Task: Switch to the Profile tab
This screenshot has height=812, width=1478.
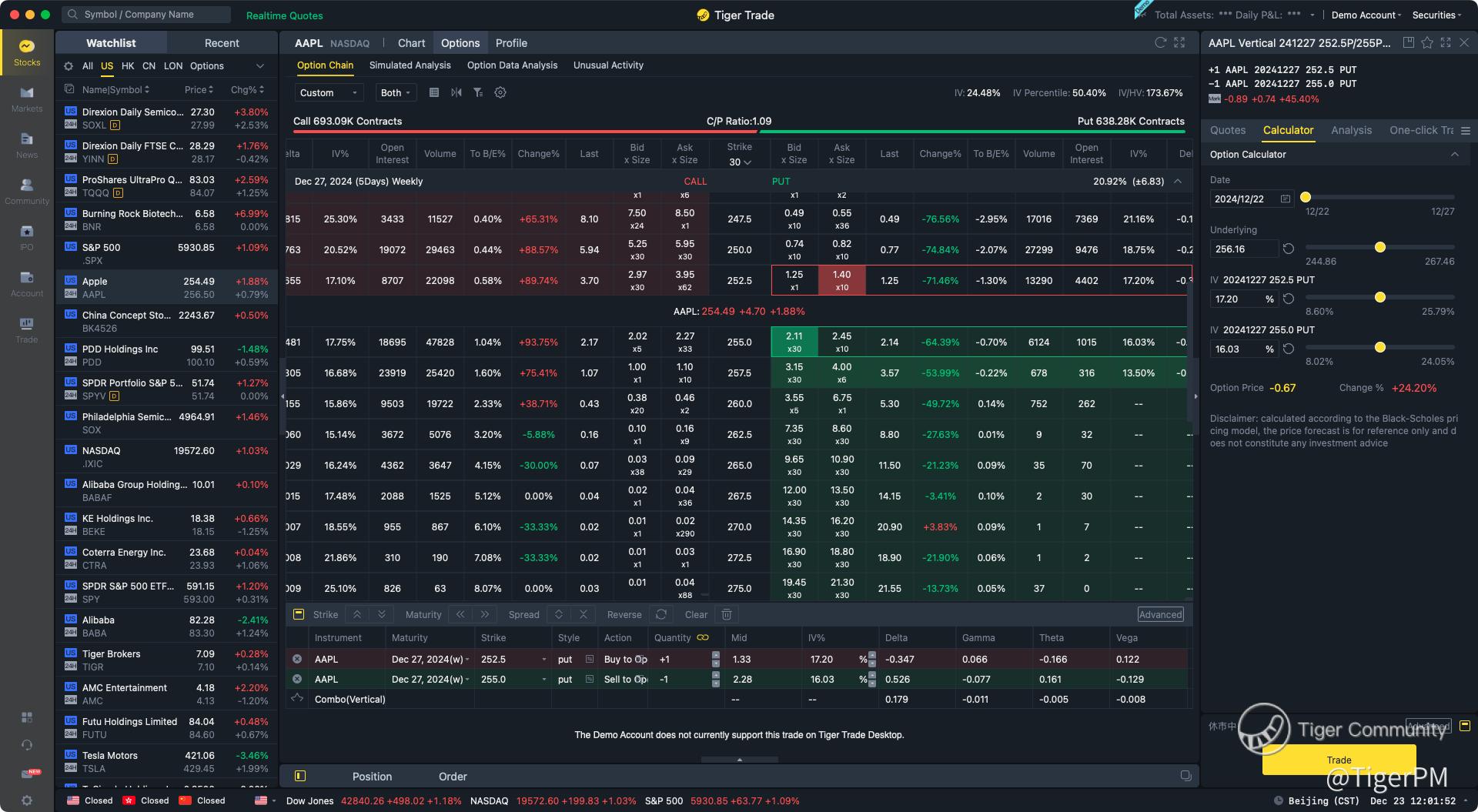Action: click(x=511, y=43)
